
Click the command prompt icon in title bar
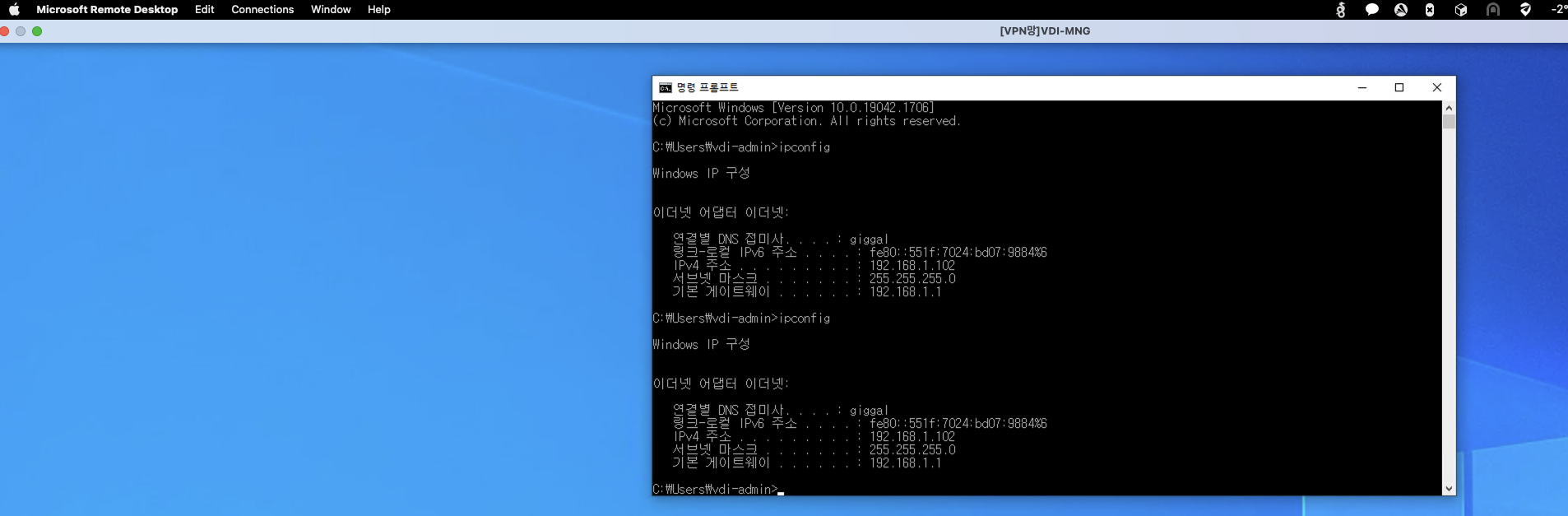click(665, 88)
